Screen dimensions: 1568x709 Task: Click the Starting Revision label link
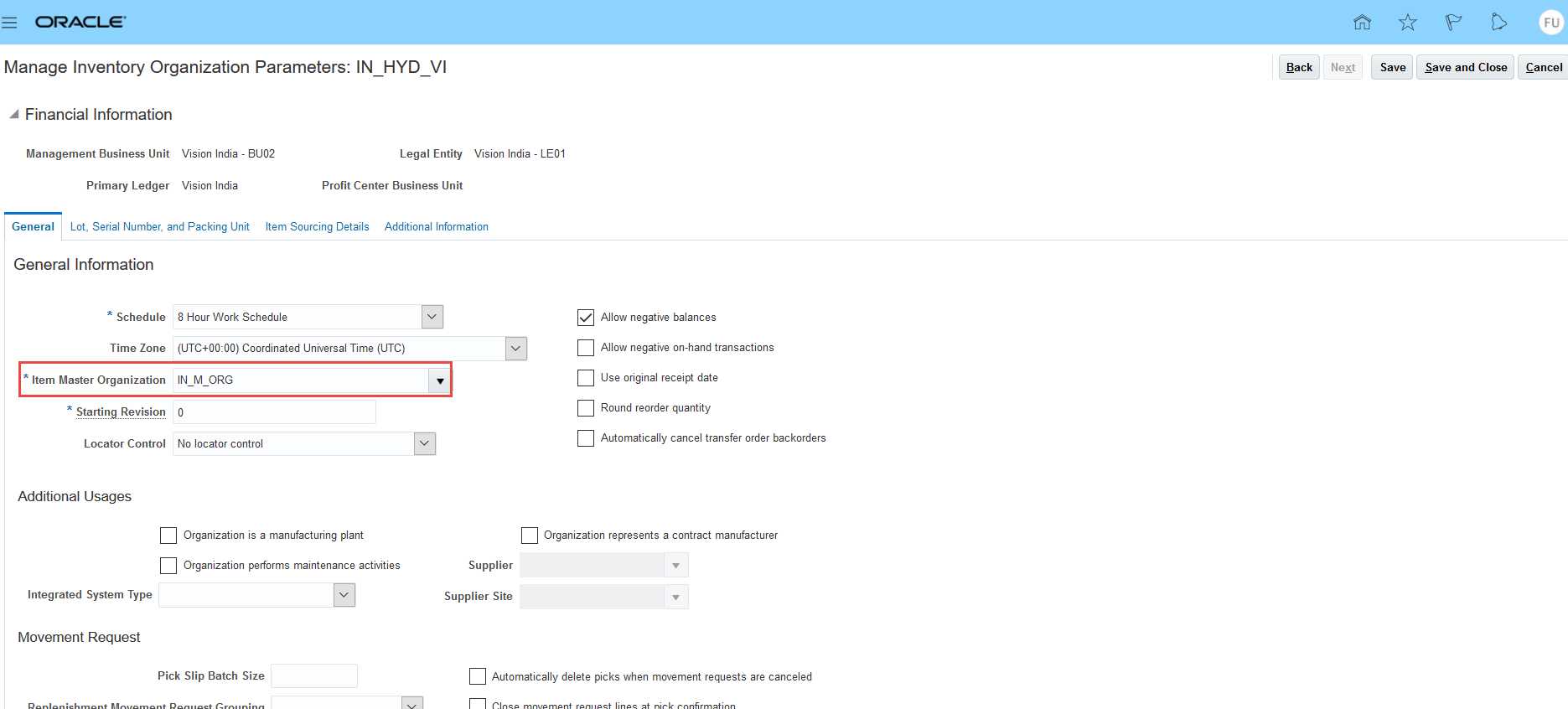point(121,412)
